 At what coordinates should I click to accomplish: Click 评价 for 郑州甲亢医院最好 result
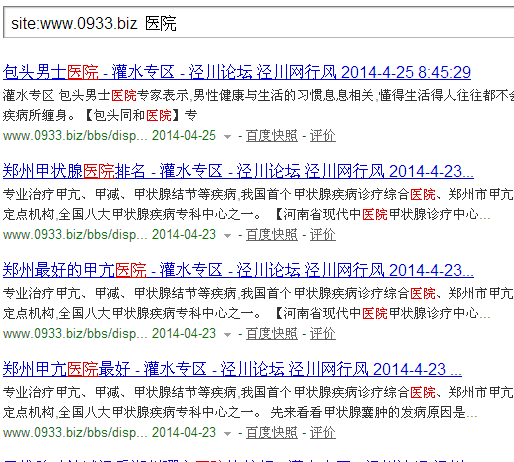coord(323,433)
